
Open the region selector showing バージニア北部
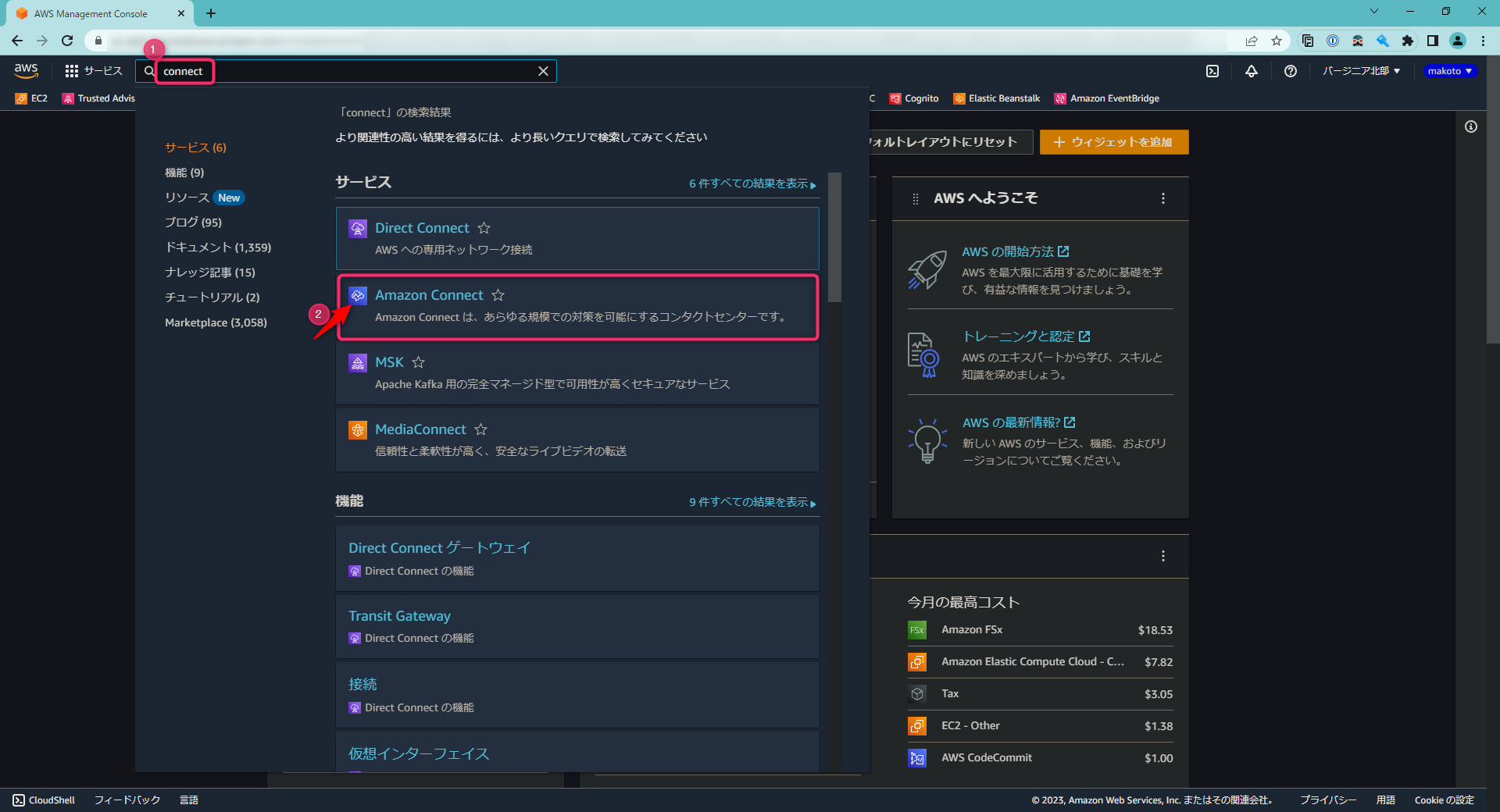(1361, 70)
